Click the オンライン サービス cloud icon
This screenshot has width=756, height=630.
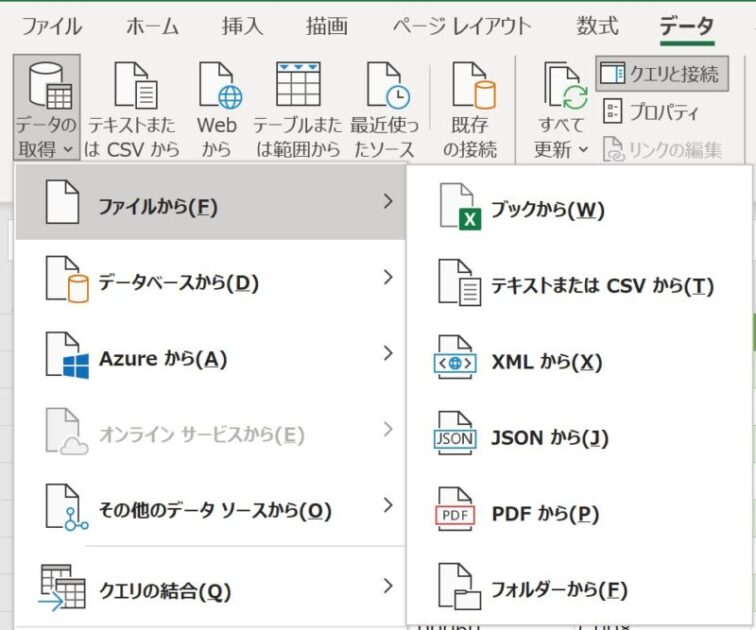[67, 432]
